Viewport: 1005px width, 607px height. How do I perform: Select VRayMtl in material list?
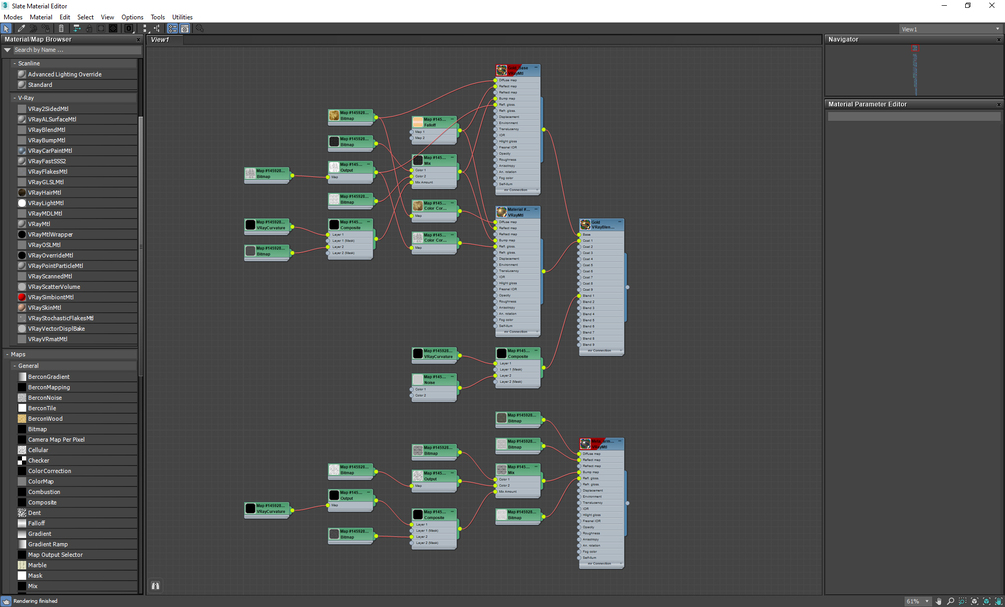(x=76, y=224)
